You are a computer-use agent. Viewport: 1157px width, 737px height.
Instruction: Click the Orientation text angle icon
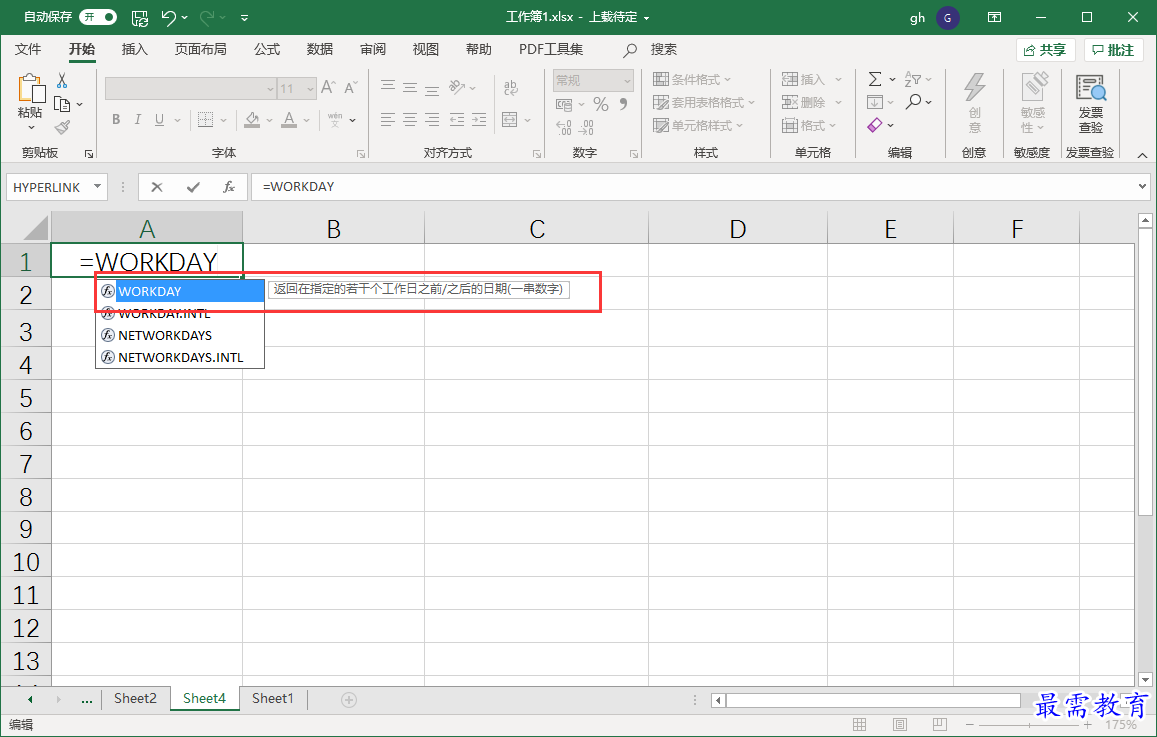pyautogui.click(x=457, y=87)
